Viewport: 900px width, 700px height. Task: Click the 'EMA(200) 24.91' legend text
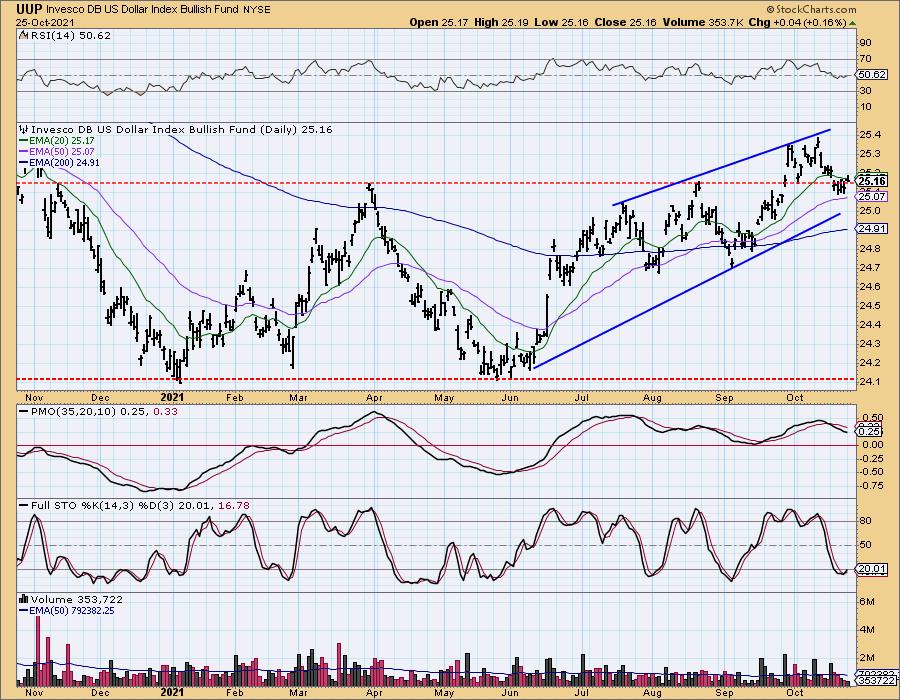(x=64, y=163)
